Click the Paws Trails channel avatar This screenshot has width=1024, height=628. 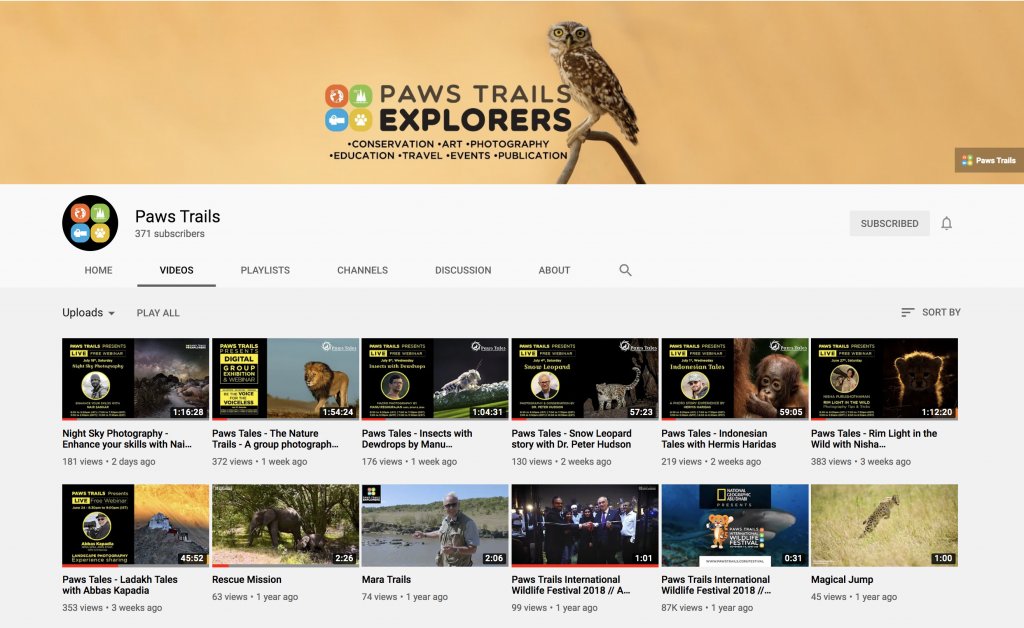click(90, 223)
